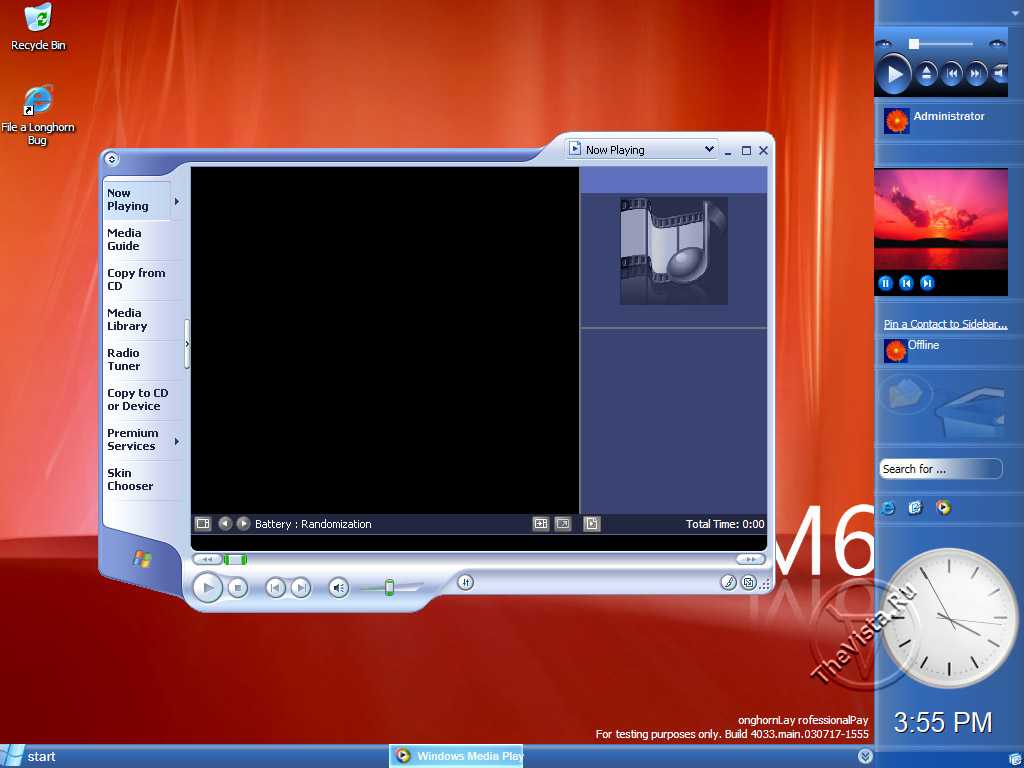1024x768 pixels.
Task: Open the Skin Chooser tab
Action: 130,479
